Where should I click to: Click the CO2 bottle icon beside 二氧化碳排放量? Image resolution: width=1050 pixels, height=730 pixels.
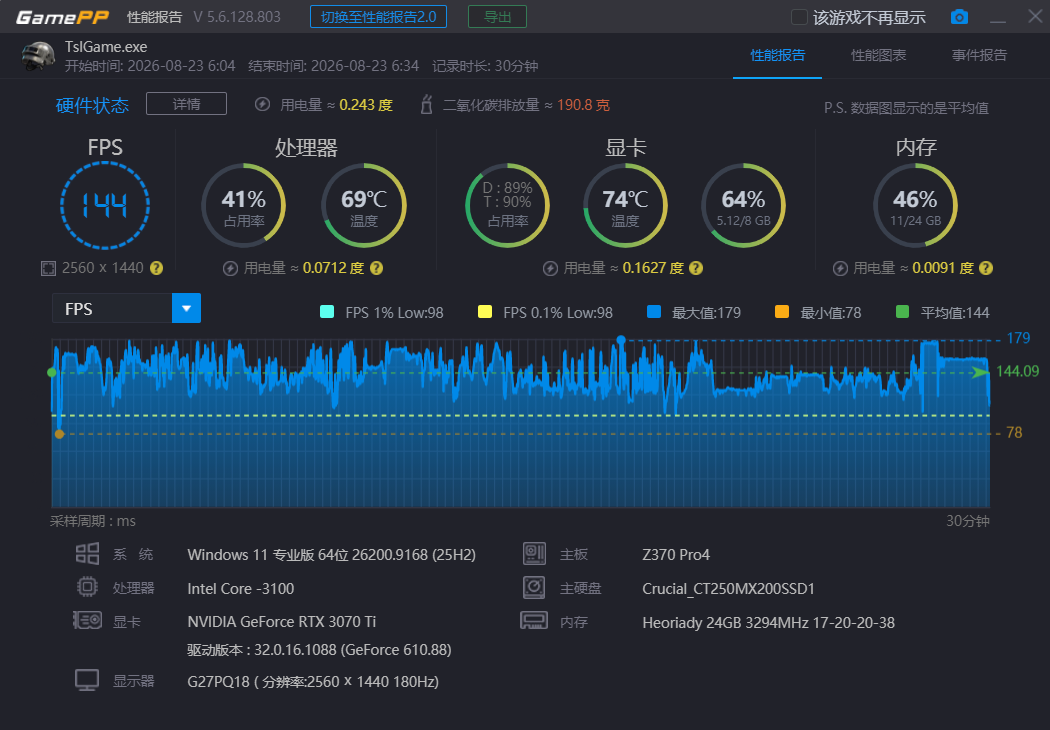pyautogui.click(x=426, y=104)
